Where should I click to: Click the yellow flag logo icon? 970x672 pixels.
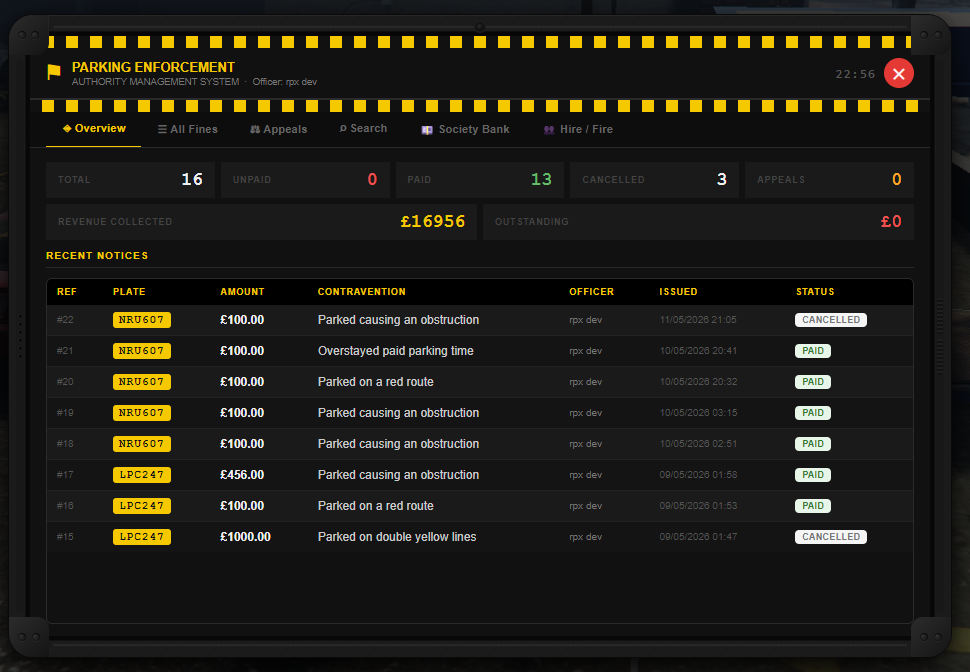tap(54, 72)
